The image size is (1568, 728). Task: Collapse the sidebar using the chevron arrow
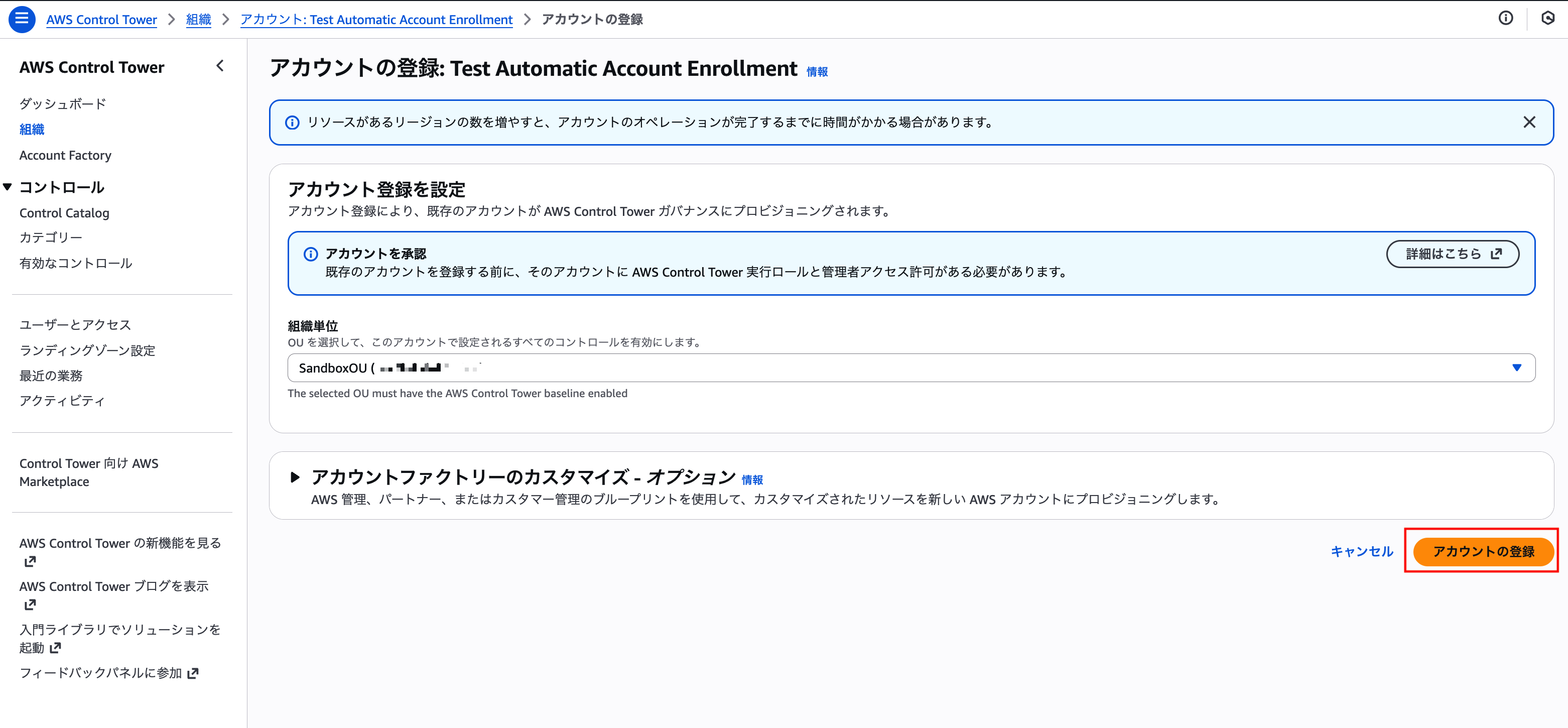[220, 66]
